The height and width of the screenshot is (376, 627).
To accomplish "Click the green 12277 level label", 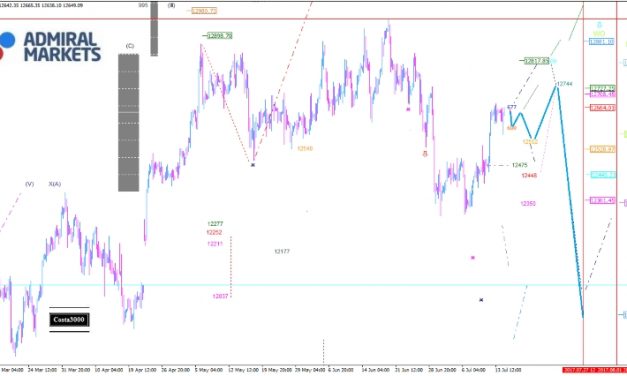I will pos(215,224).
